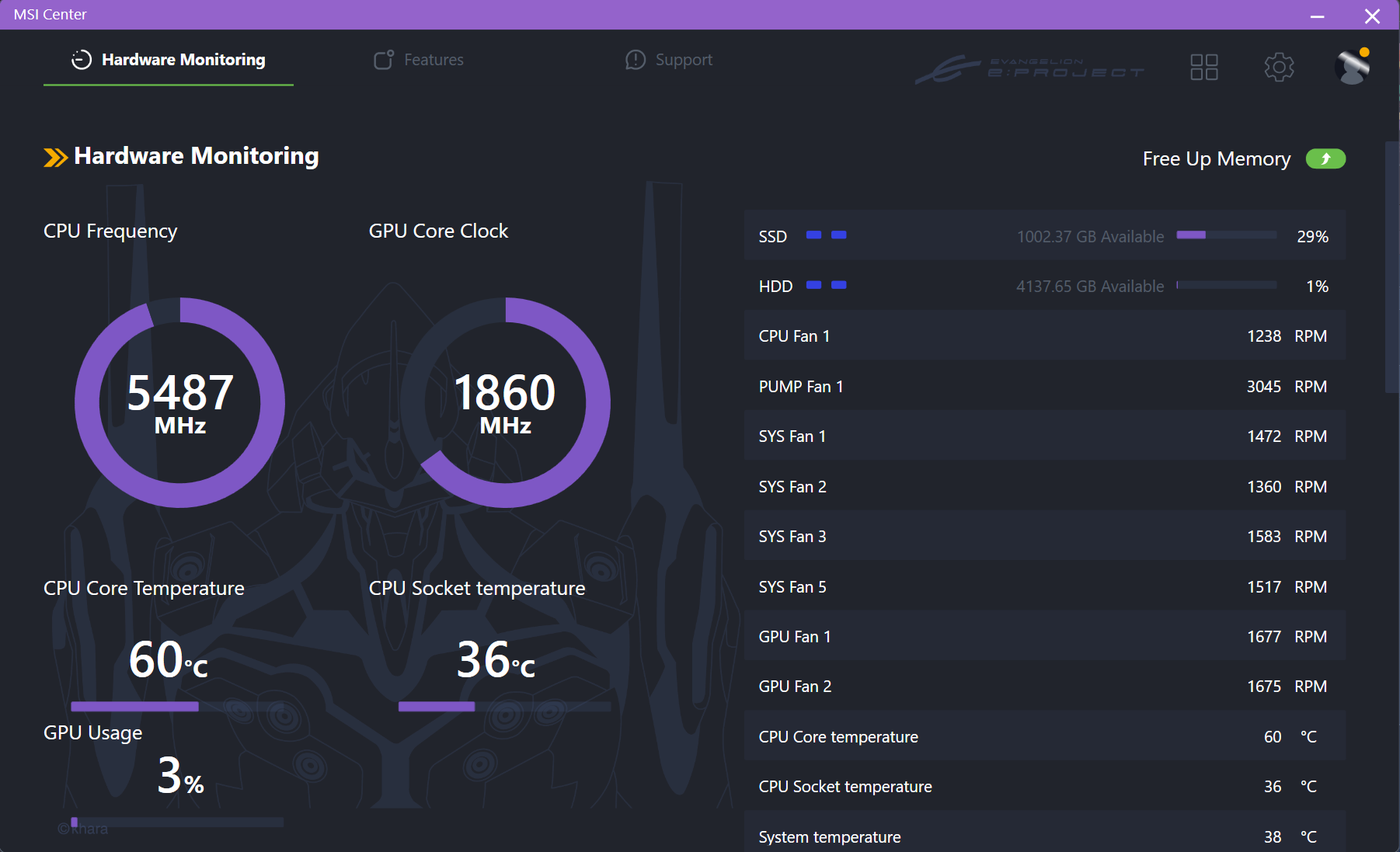The width and height of the screenshot is (1400, 852).
Task: Select the CPU Fan 1 row
Action: point(1045,336)
